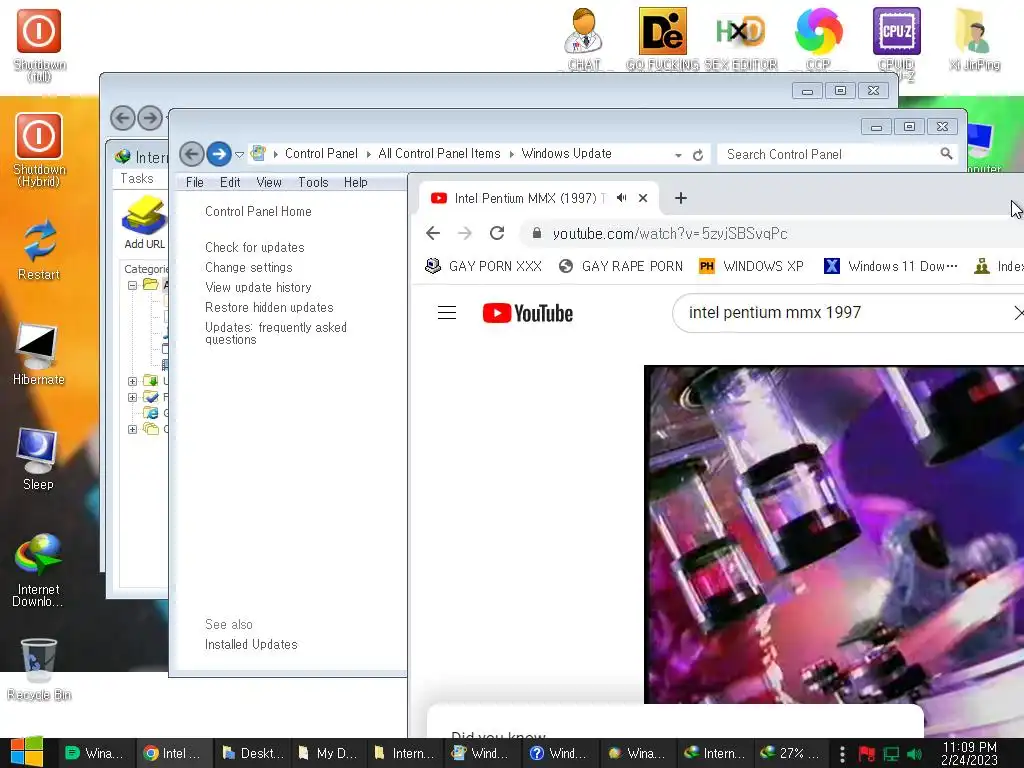Open Internet Download Manager desktop icon

[x=38, y=569]
